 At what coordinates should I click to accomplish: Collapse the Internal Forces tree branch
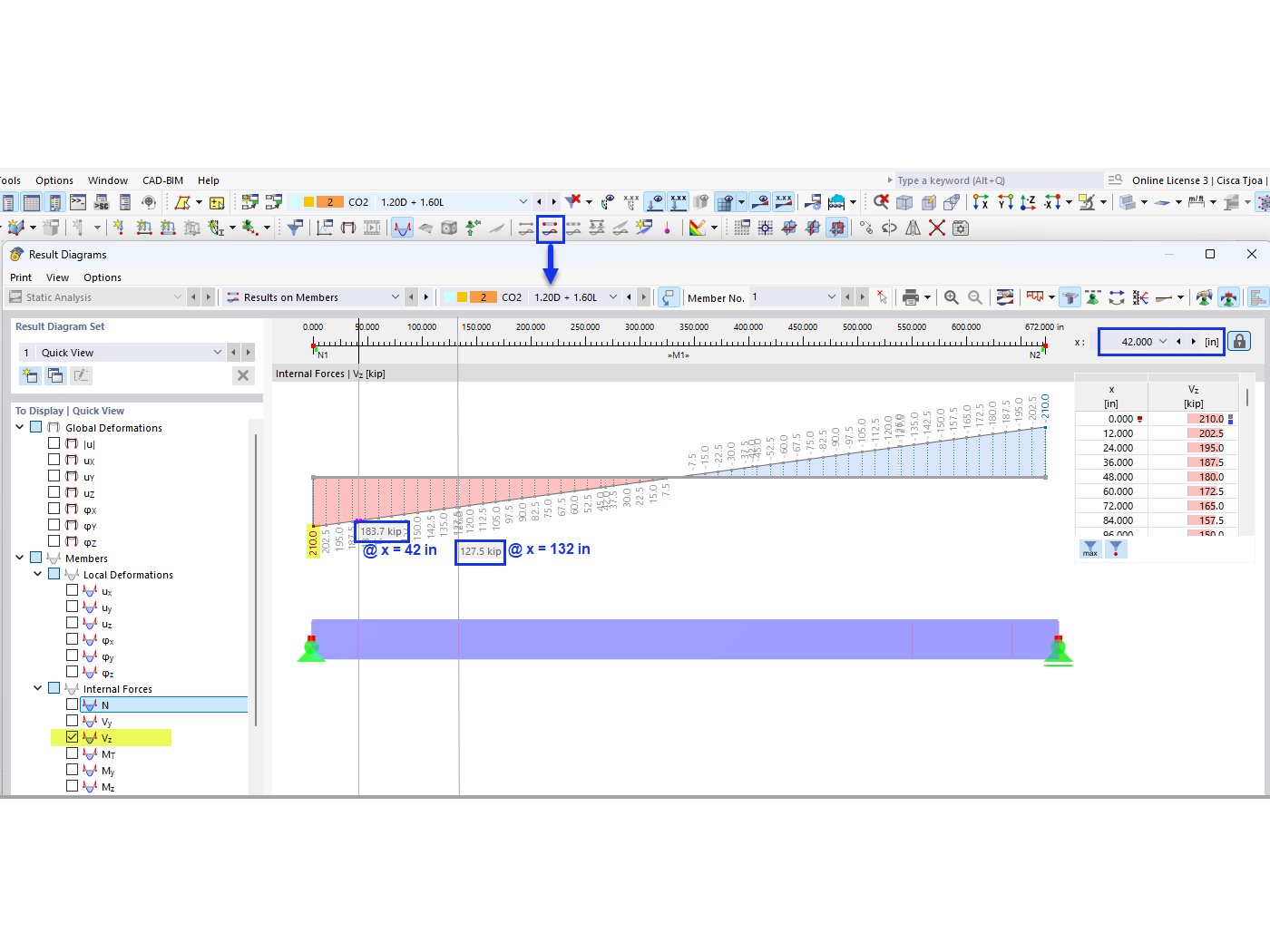tap(38, 688)
